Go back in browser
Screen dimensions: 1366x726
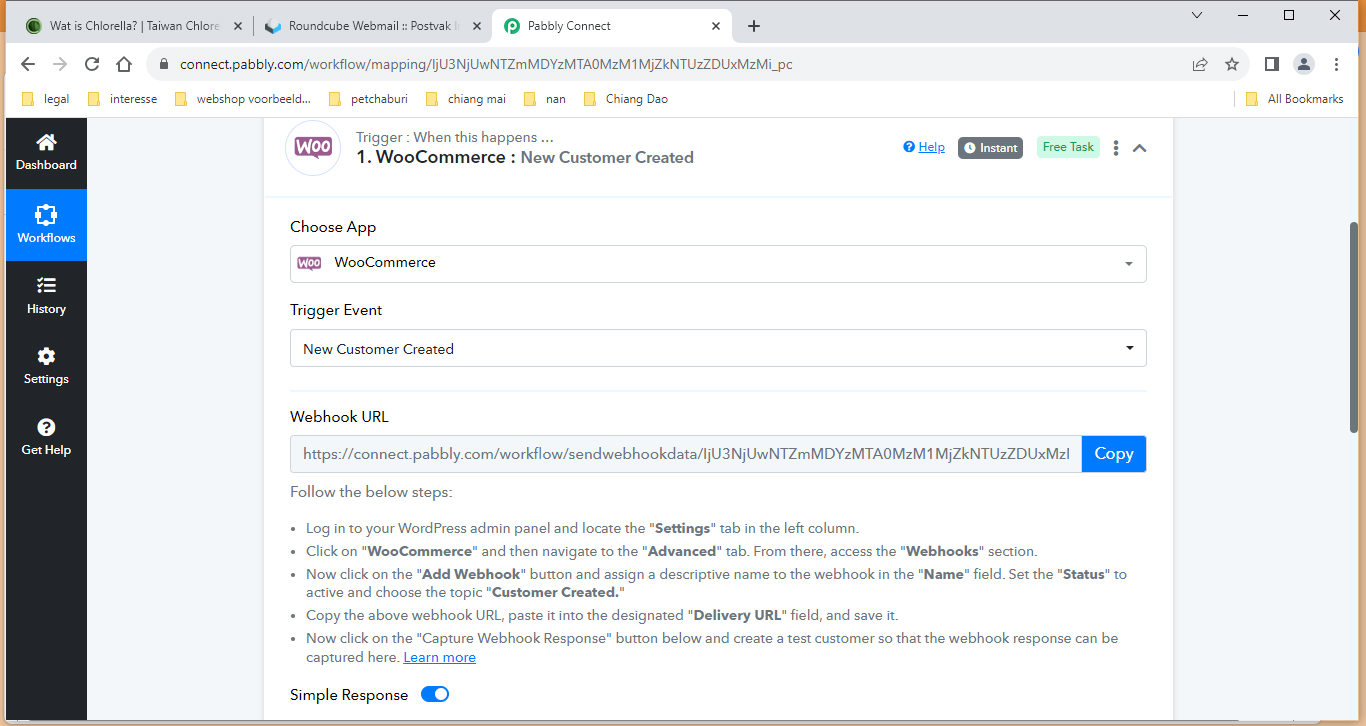28,64
